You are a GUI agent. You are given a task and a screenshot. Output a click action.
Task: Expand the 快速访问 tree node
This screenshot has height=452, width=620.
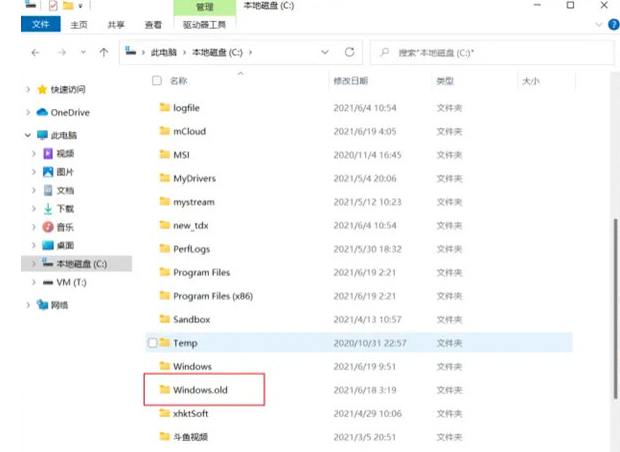tap(27, 89)
